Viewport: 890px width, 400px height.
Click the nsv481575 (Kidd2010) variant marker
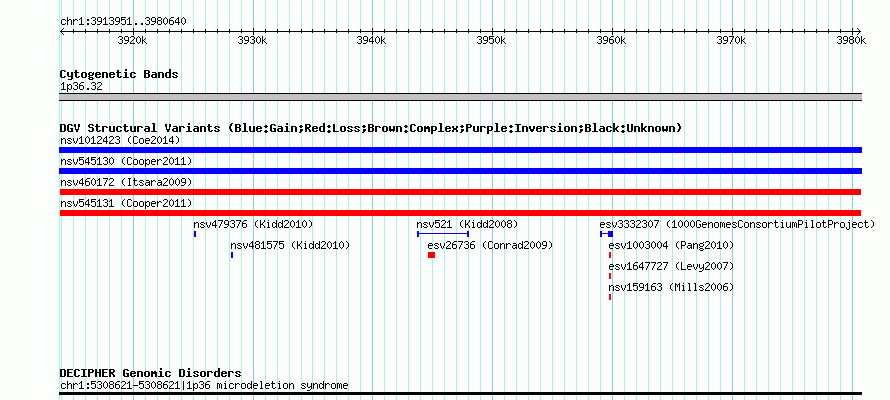point(232,255)
